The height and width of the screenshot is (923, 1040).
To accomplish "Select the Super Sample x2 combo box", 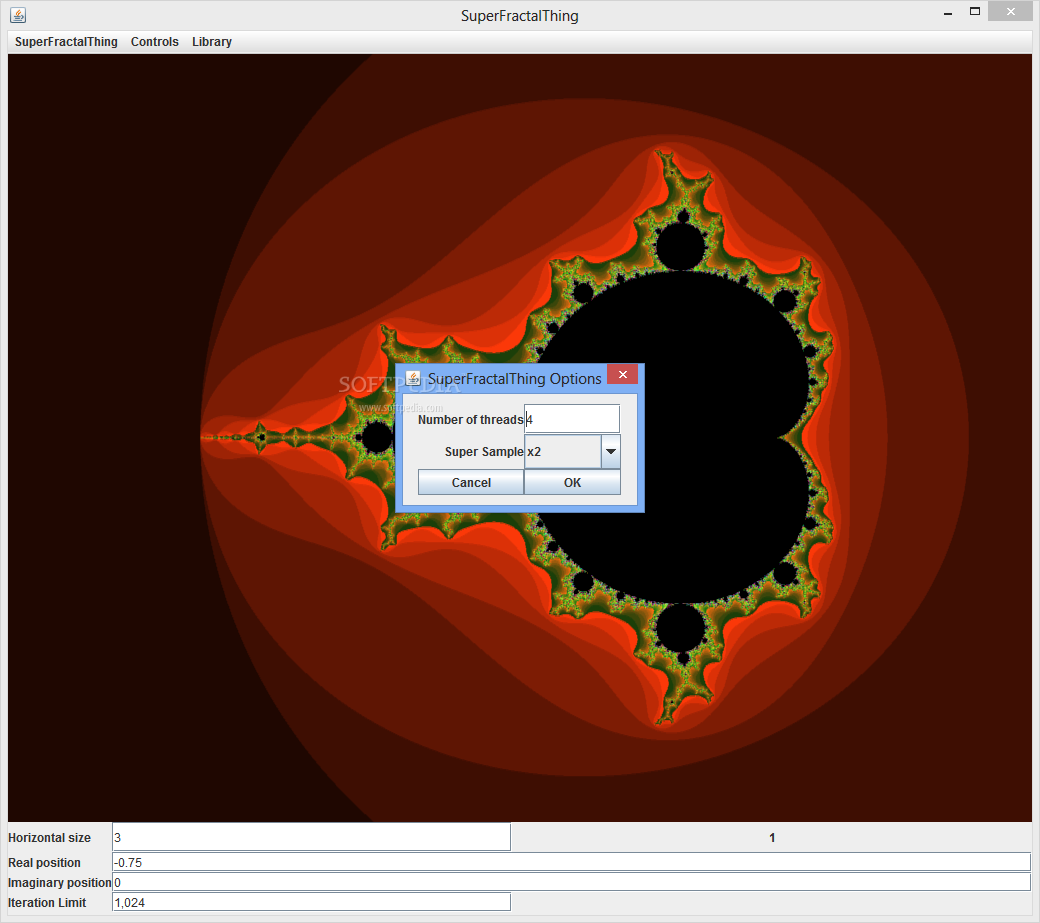I will (572, 452).
